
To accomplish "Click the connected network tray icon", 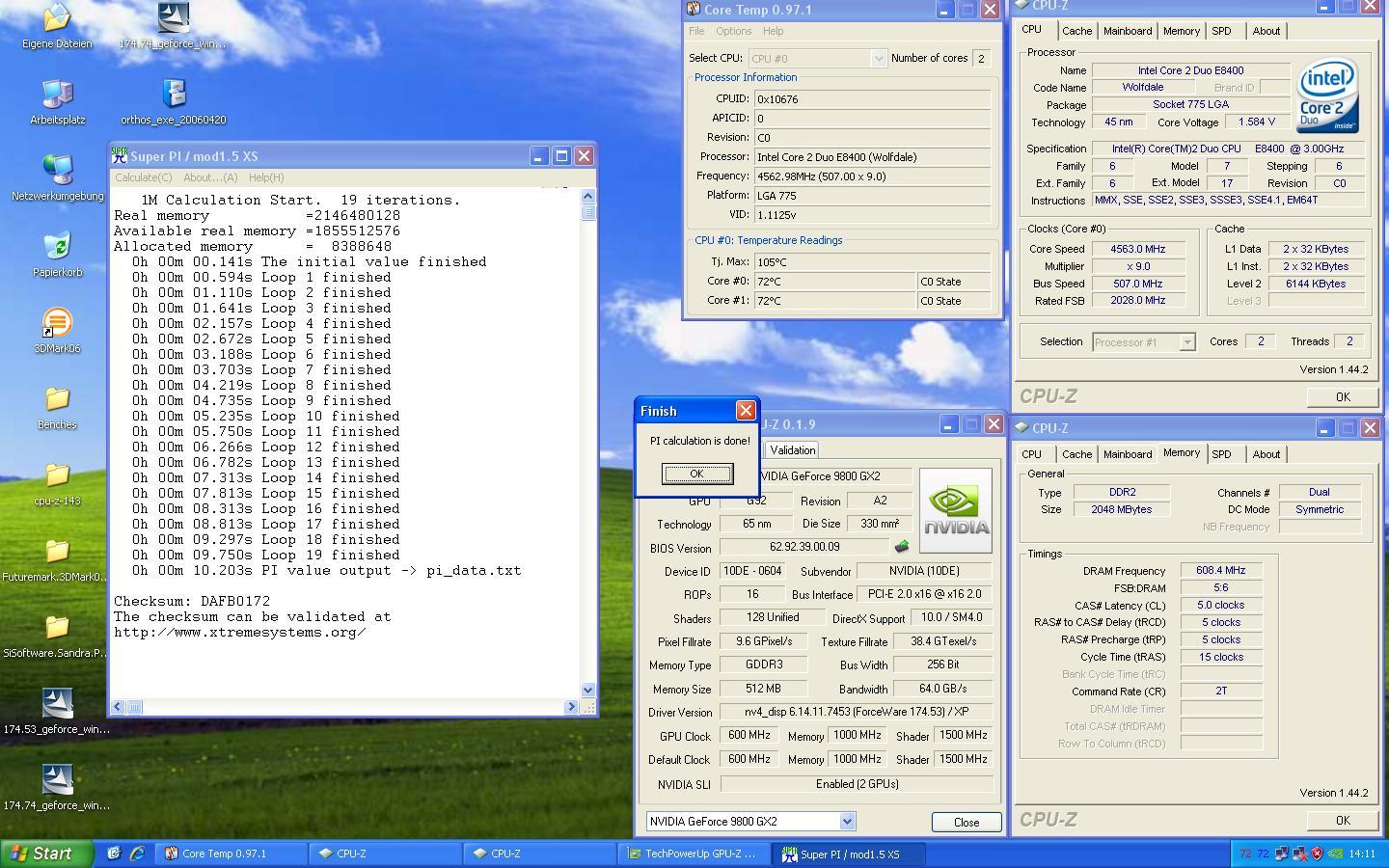I will (1282, 854).
